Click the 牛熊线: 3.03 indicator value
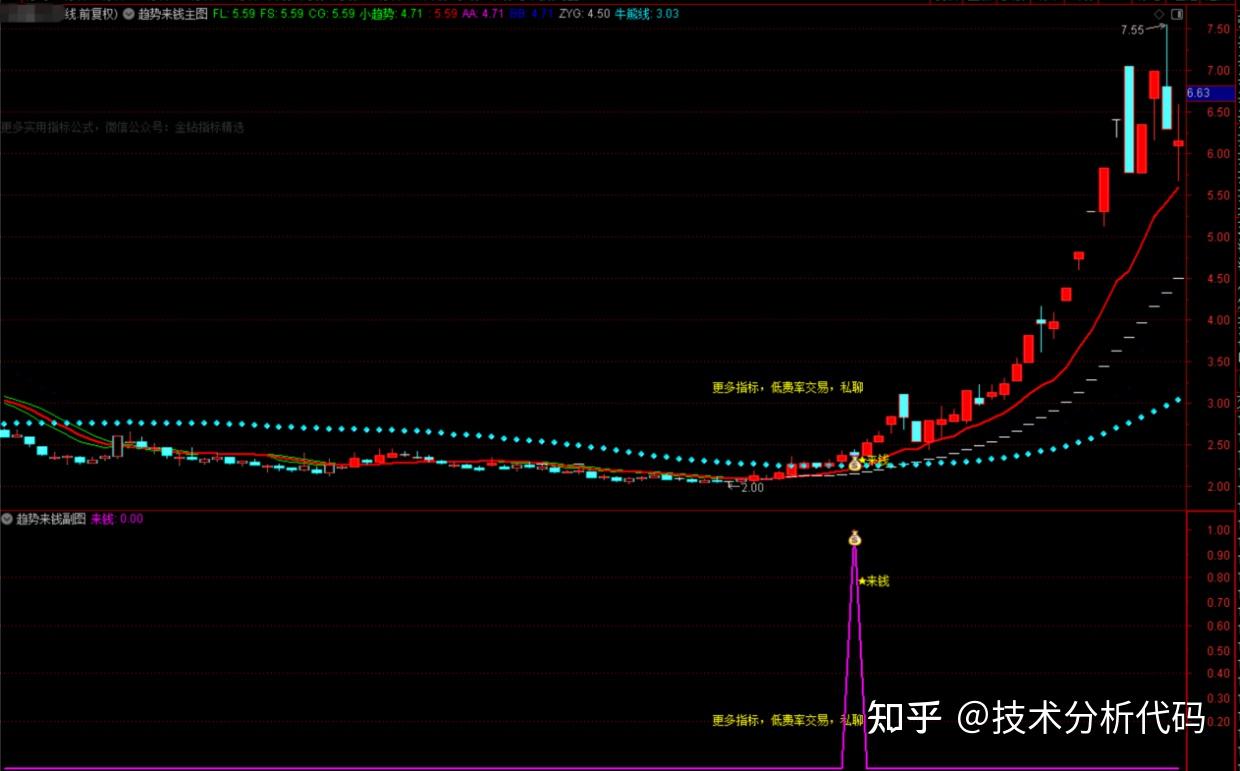The image size is (1240, 771). 646,14
